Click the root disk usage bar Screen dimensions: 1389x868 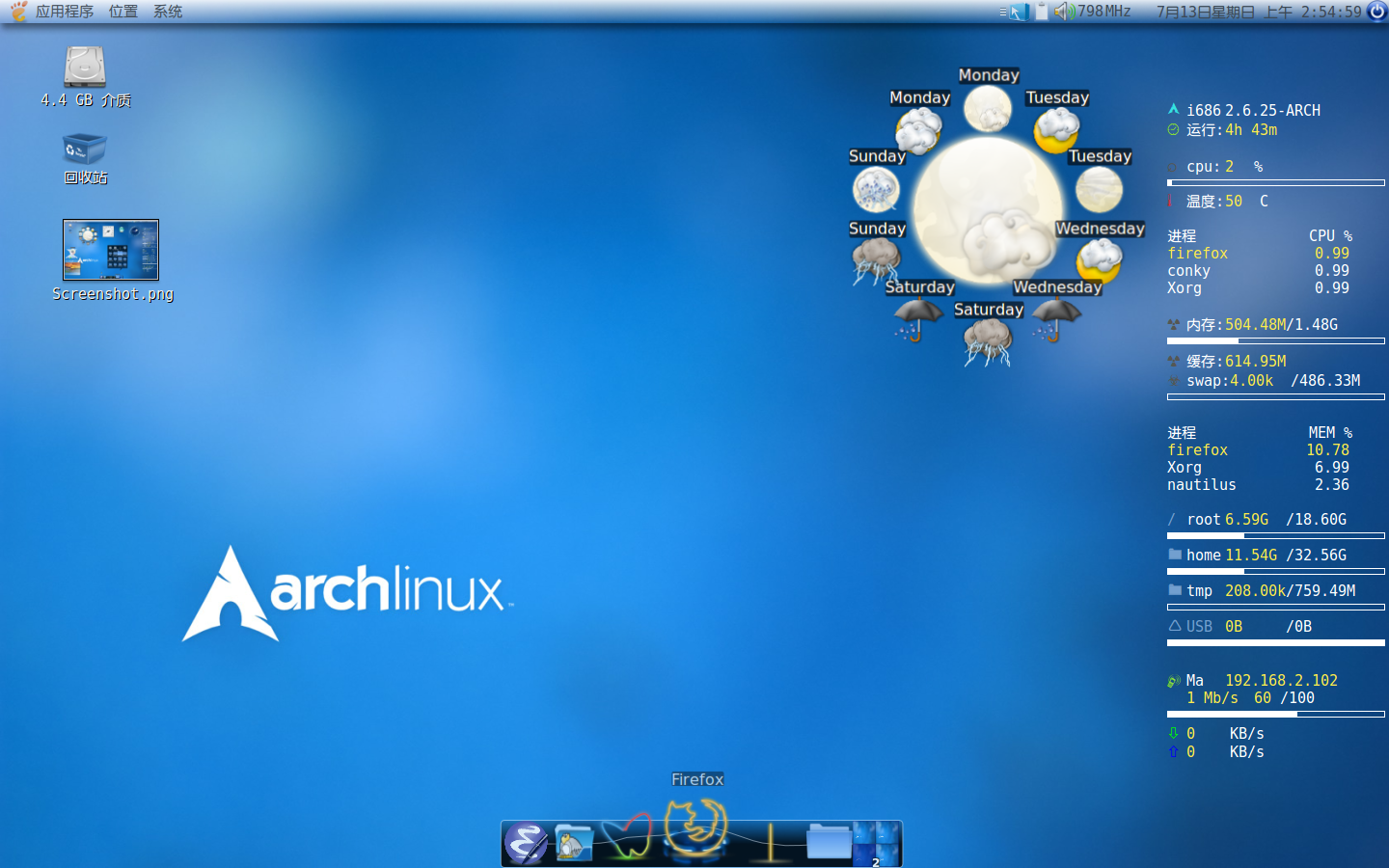point(1276,535)
